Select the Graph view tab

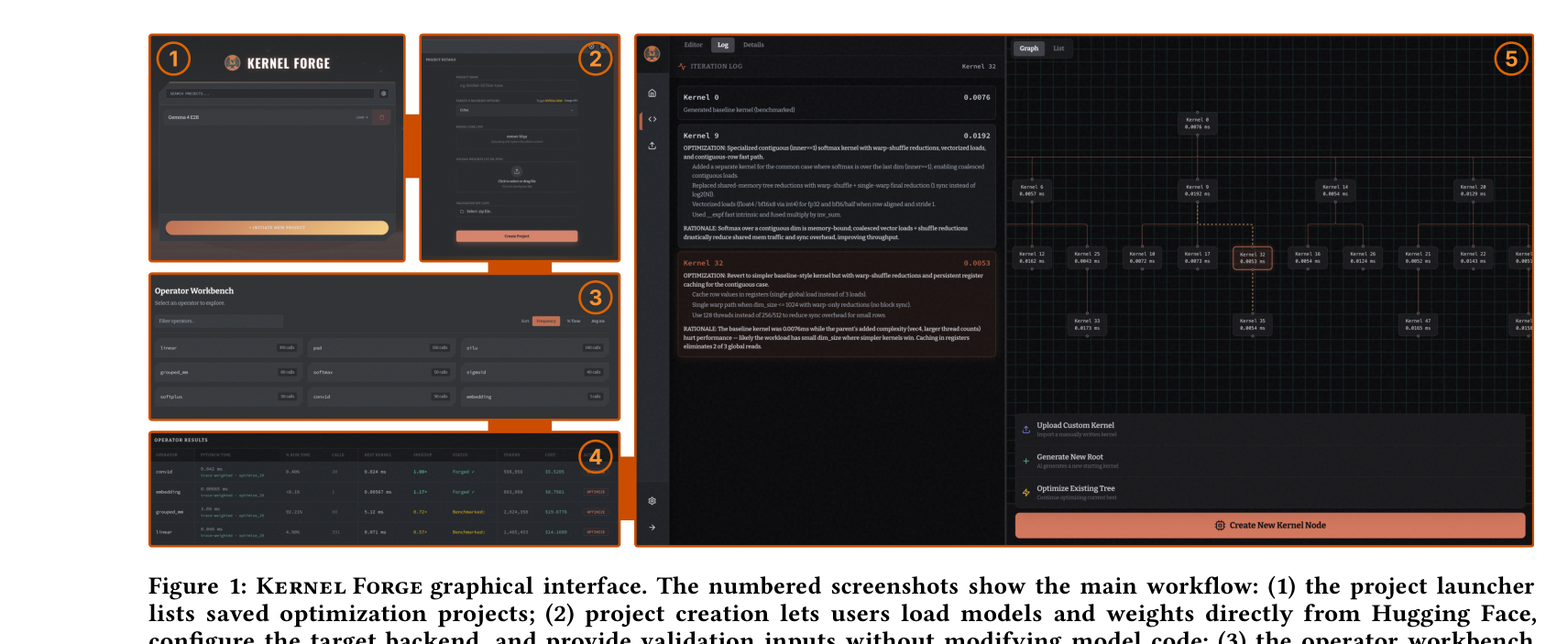(1029, 49)
